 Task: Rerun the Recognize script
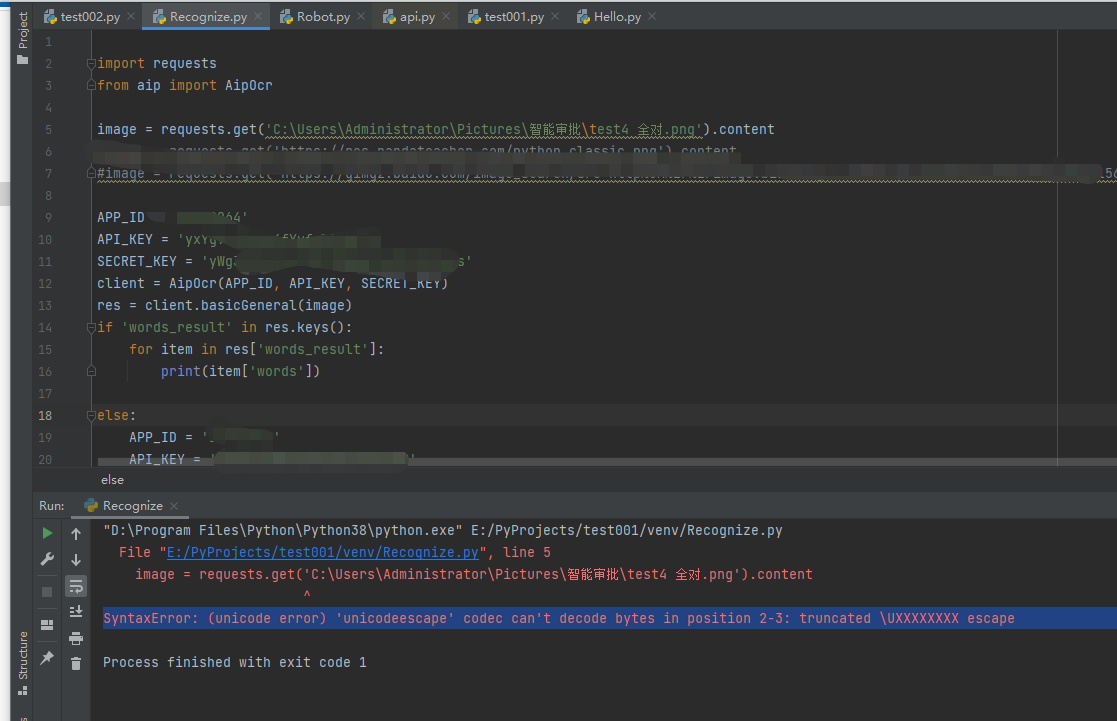[46, 533]
